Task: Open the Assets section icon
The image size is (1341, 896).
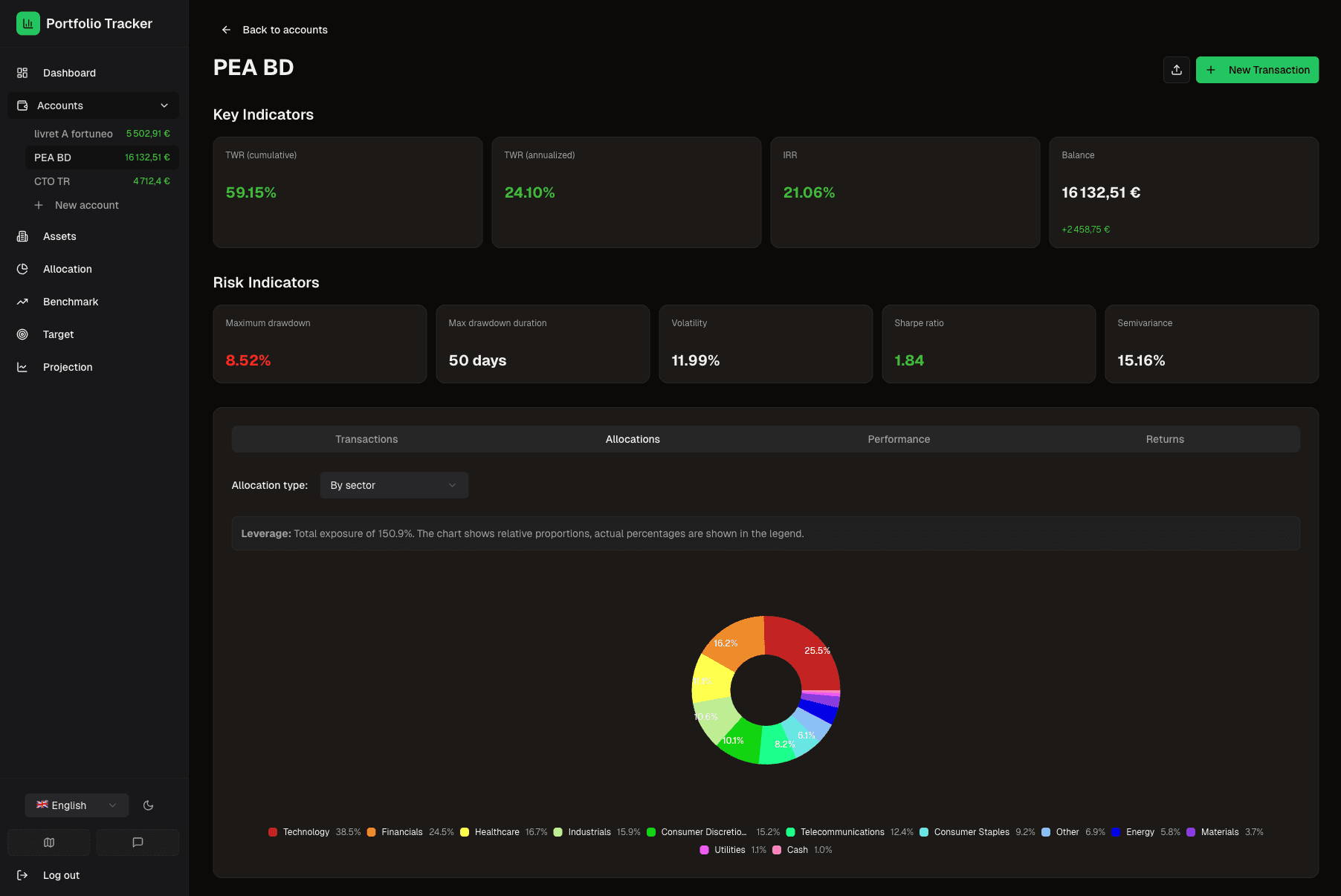Action: click(22, 236)
